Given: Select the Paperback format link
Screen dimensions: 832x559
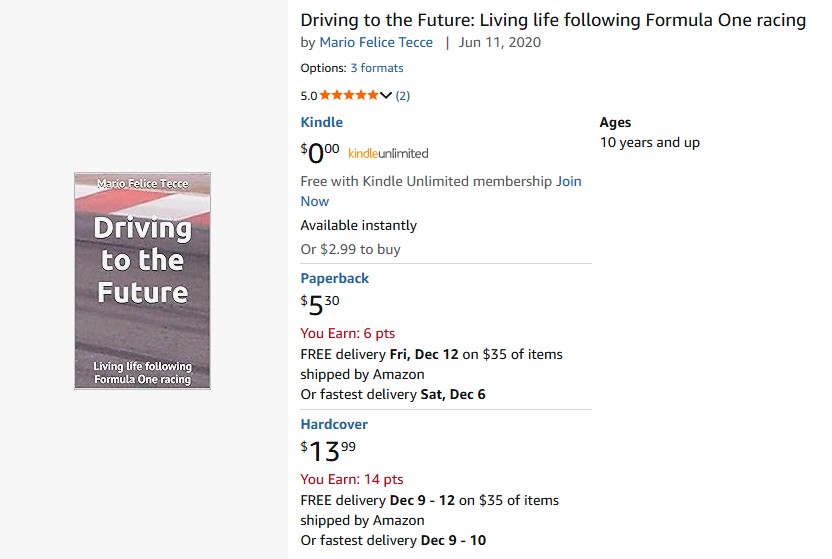Looking at the screenshot, I should tap(334, 278).
